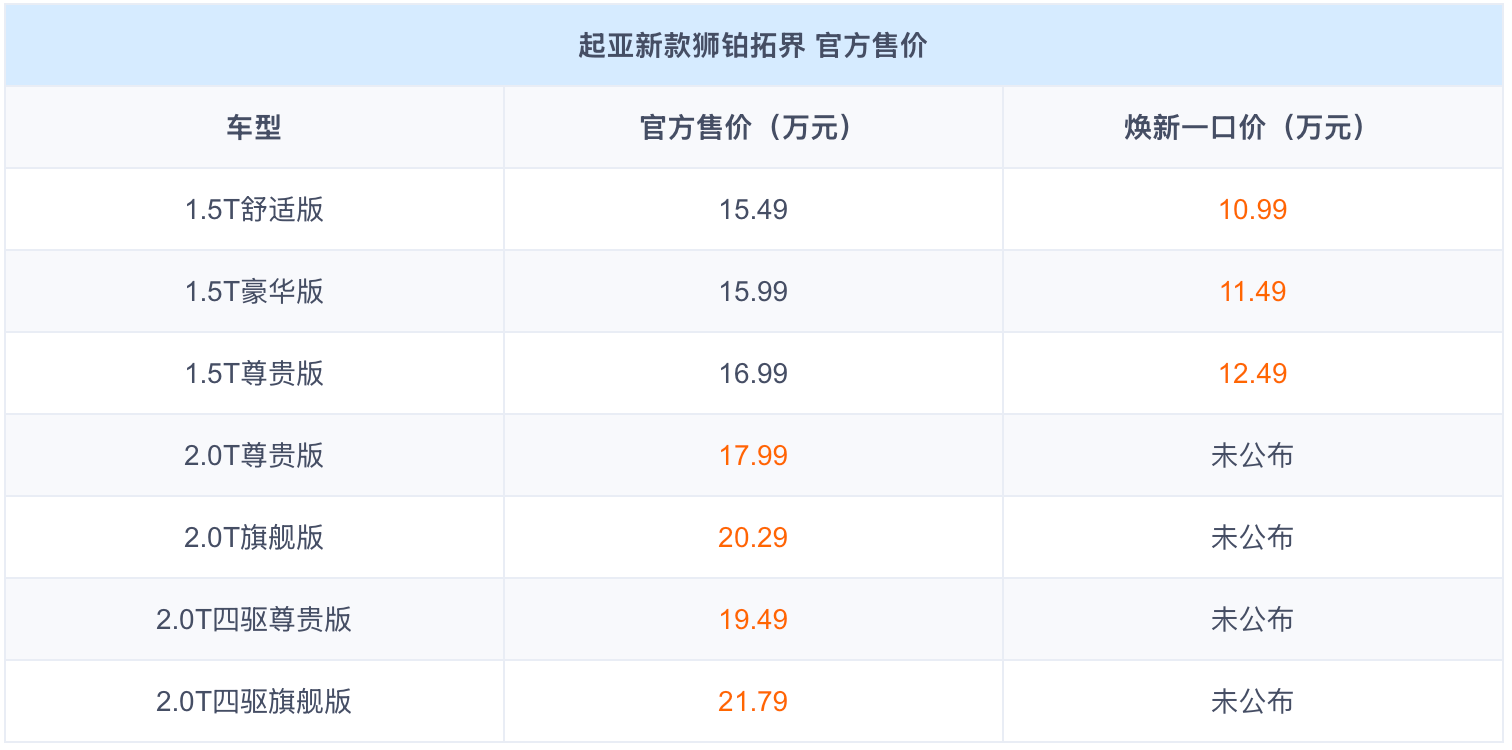The height and width of the screenshot is (750, 1512).
Task: Select the 20.29 official price
Action: click(x=753, y=538)
